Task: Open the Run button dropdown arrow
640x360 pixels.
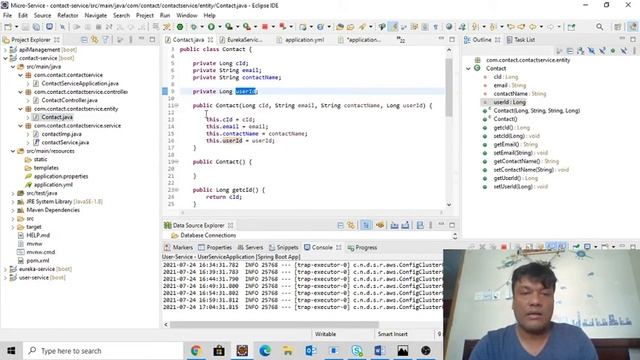Action: pos(219,27)
